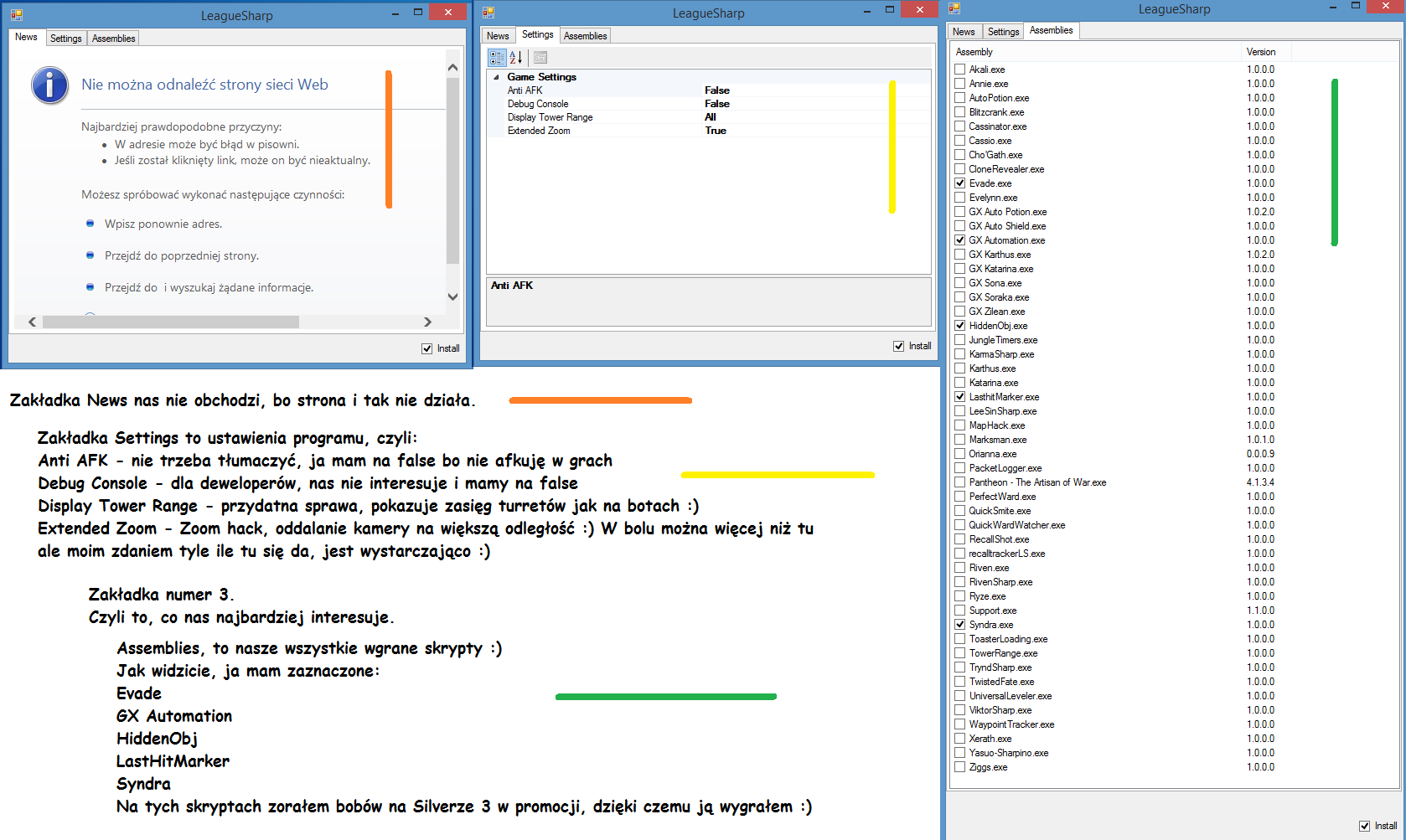
Task: Click the blue info icon on the web error page
Action: click(50, 85)
